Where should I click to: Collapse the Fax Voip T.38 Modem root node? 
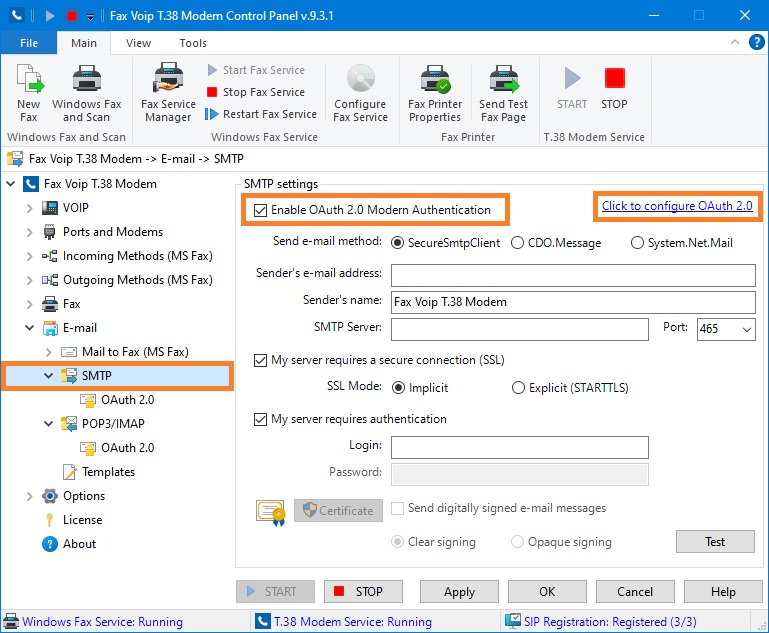10,184
